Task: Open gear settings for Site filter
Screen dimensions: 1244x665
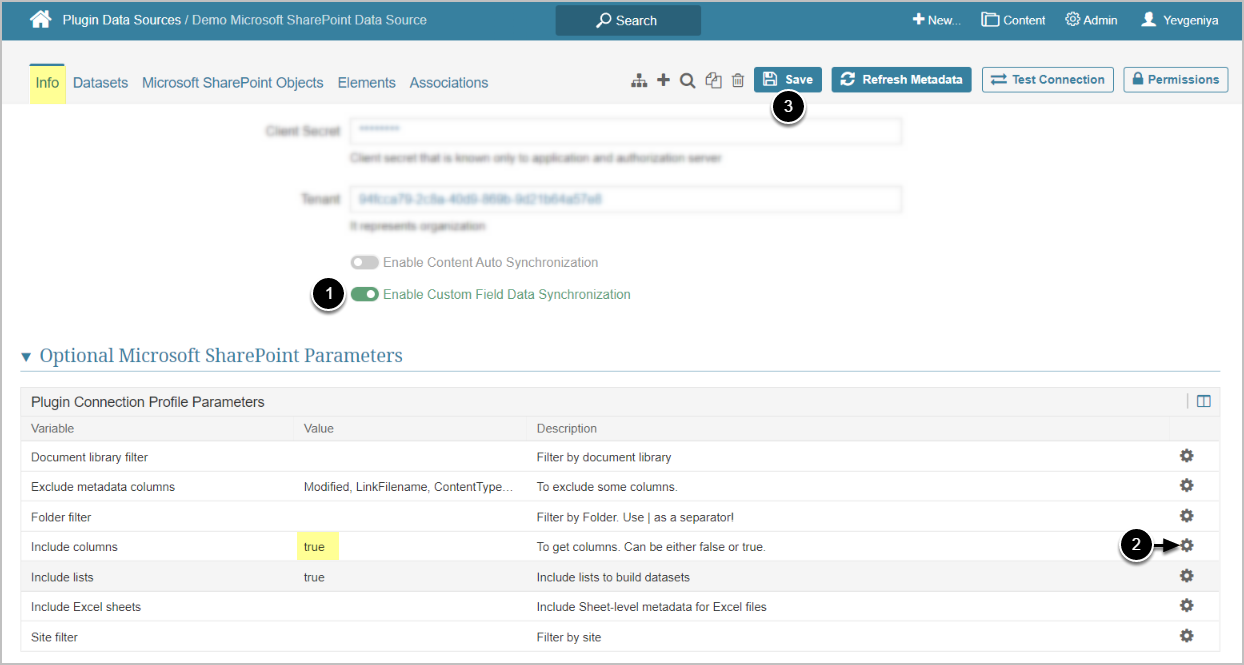Action: click(x=1186, y=636)
